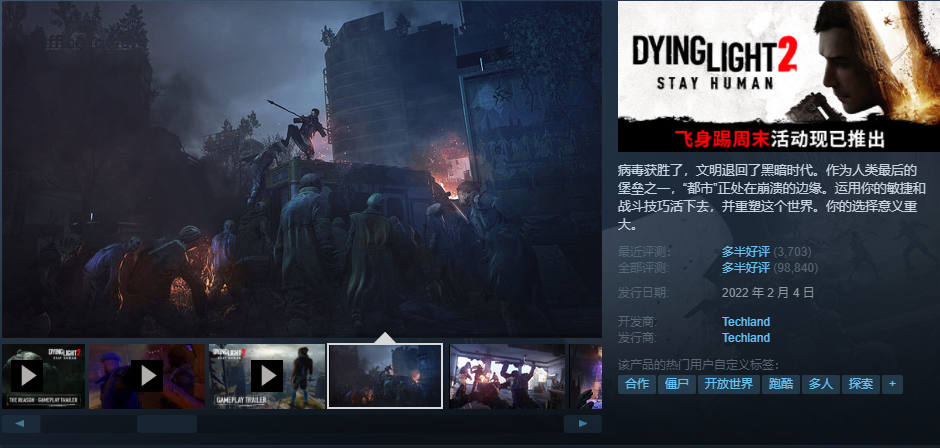Open the 探索 tag
Viewport: 940px width, 448px height.
pyautogui.click(x=861, y=384)
